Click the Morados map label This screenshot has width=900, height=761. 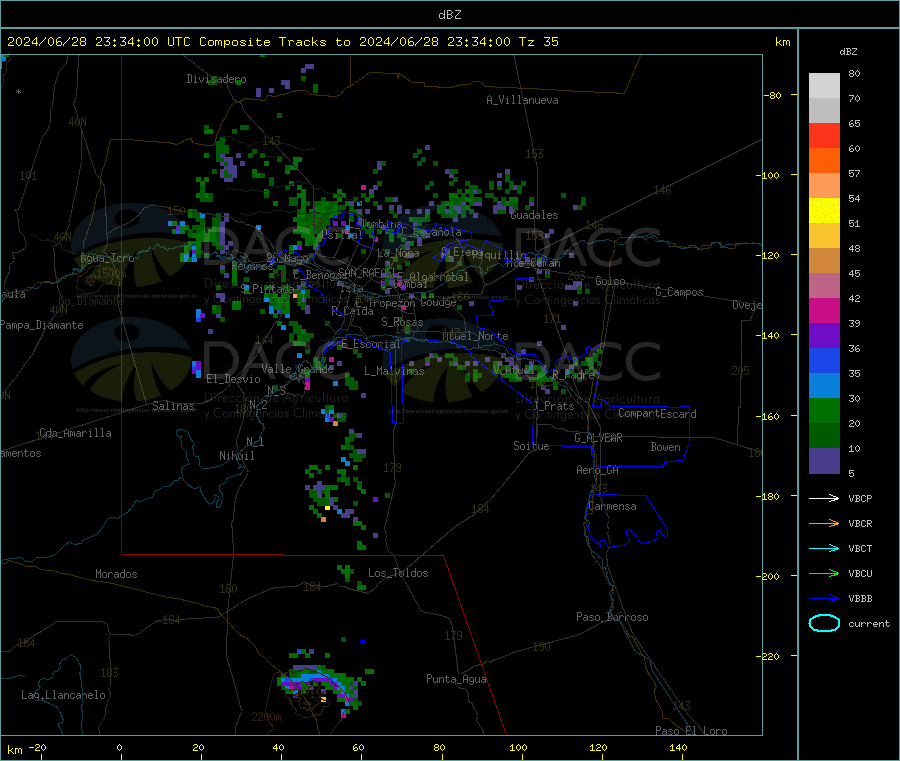coord(116,574)
